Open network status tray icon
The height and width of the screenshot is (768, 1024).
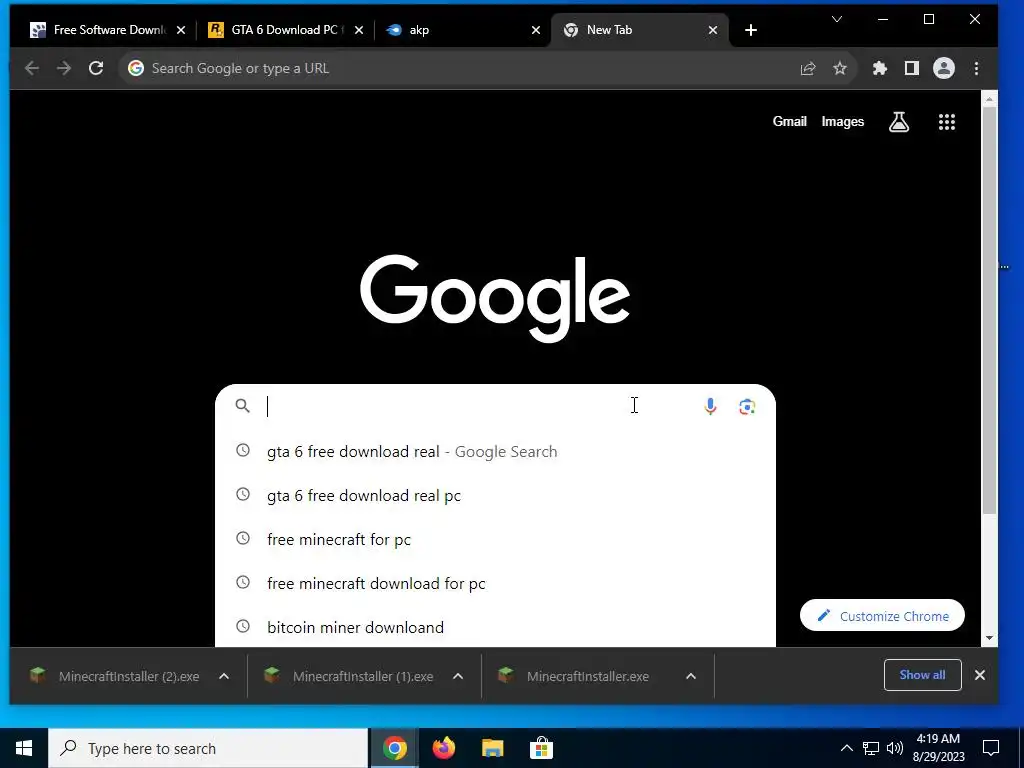(871, 748)
